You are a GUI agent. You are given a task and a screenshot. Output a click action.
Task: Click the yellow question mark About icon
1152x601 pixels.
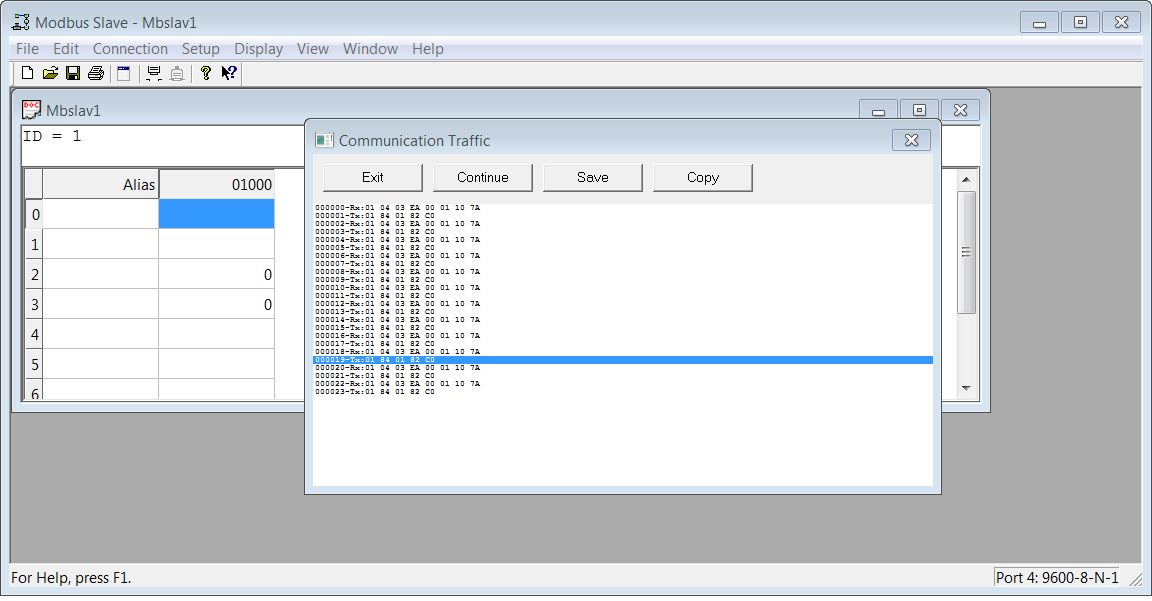tap(206, 73)
